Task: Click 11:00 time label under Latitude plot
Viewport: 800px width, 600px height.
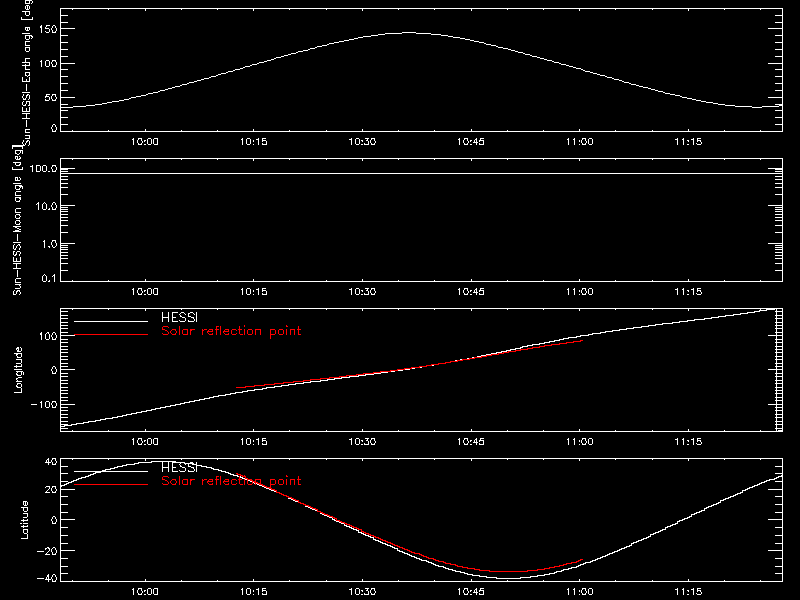Action: click(x=580, y=592)
